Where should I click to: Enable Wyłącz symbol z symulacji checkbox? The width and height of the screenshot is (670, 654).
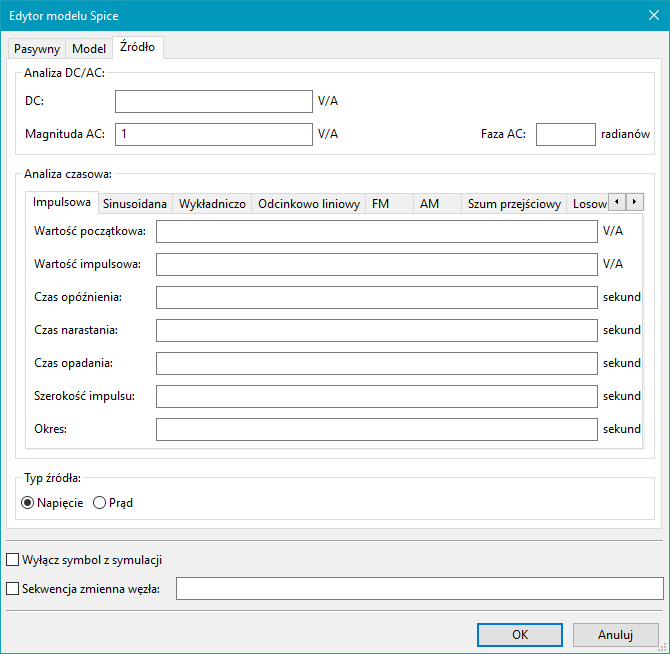tap(13, 560)
